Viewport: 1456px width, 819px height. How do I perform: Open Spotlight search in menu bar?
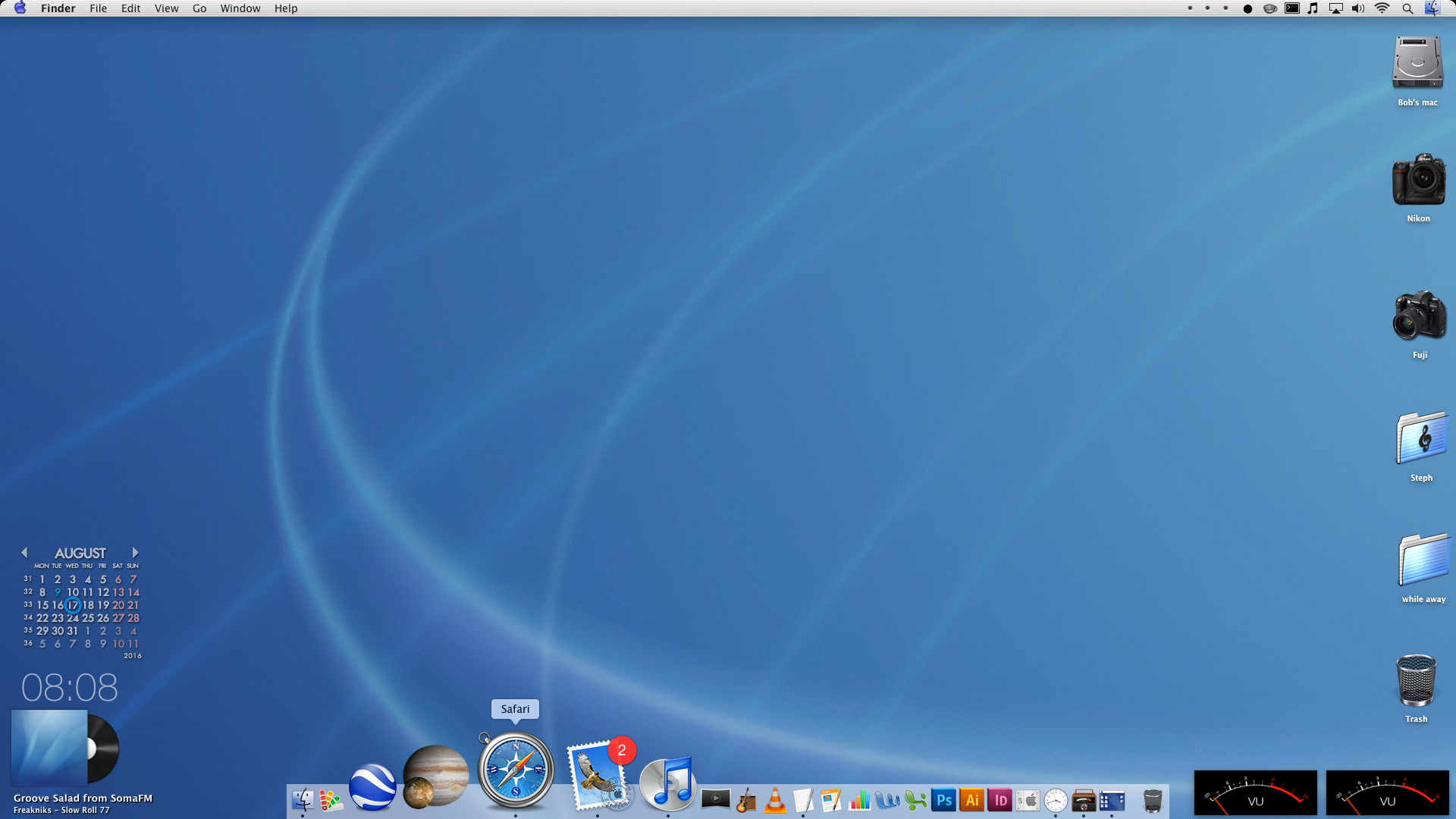[x=1407, y=8]
